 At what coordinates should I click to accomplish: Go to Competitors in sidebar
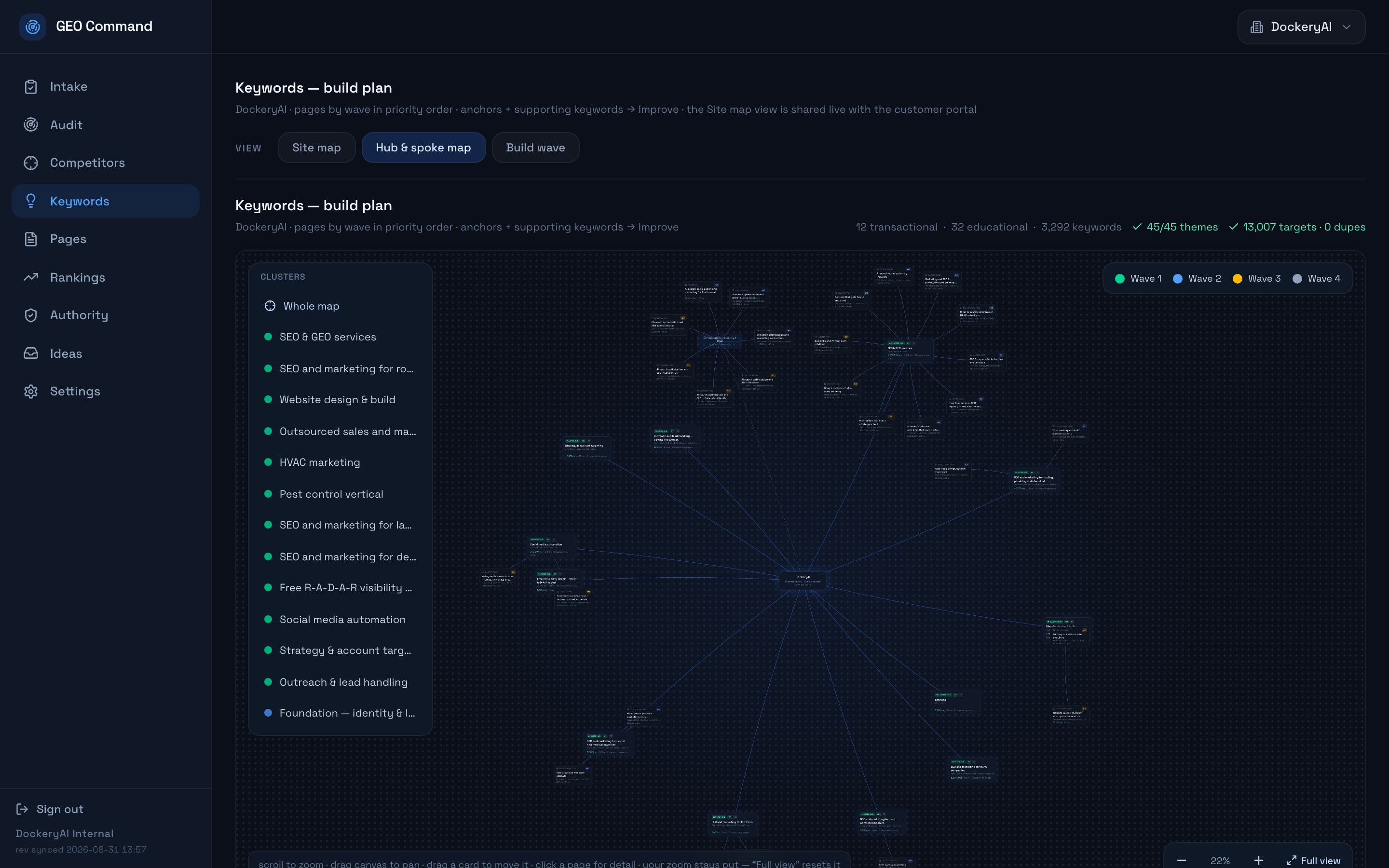pyautogui.click(x=106, y=163)
